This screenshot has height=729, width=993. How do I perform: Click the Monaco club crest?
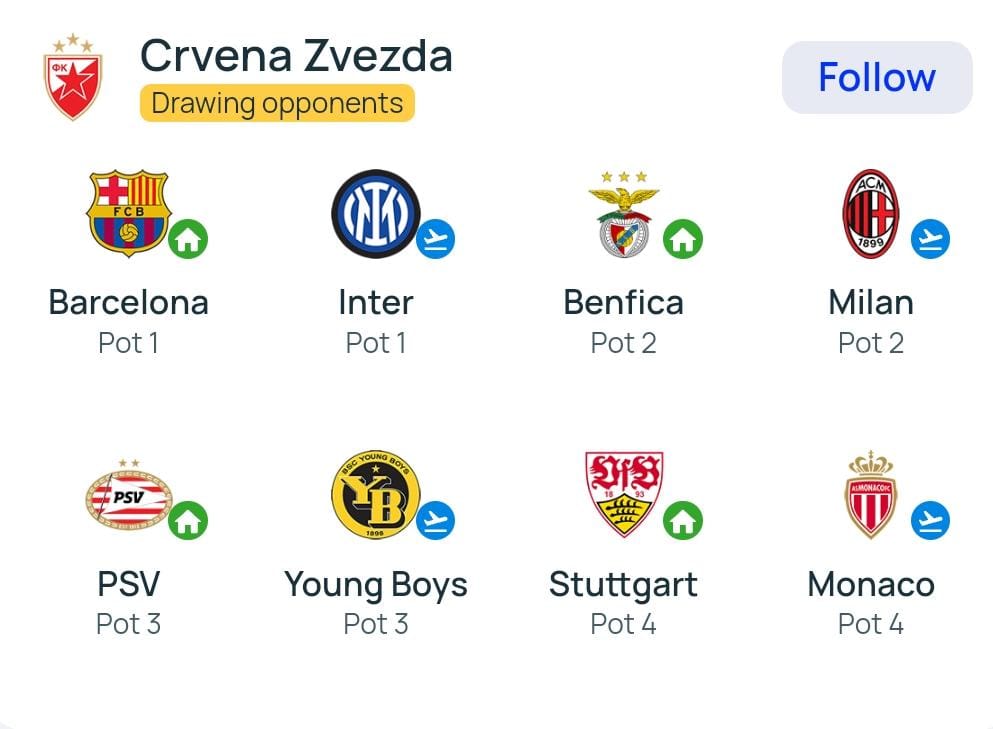[x=871, y=495]
